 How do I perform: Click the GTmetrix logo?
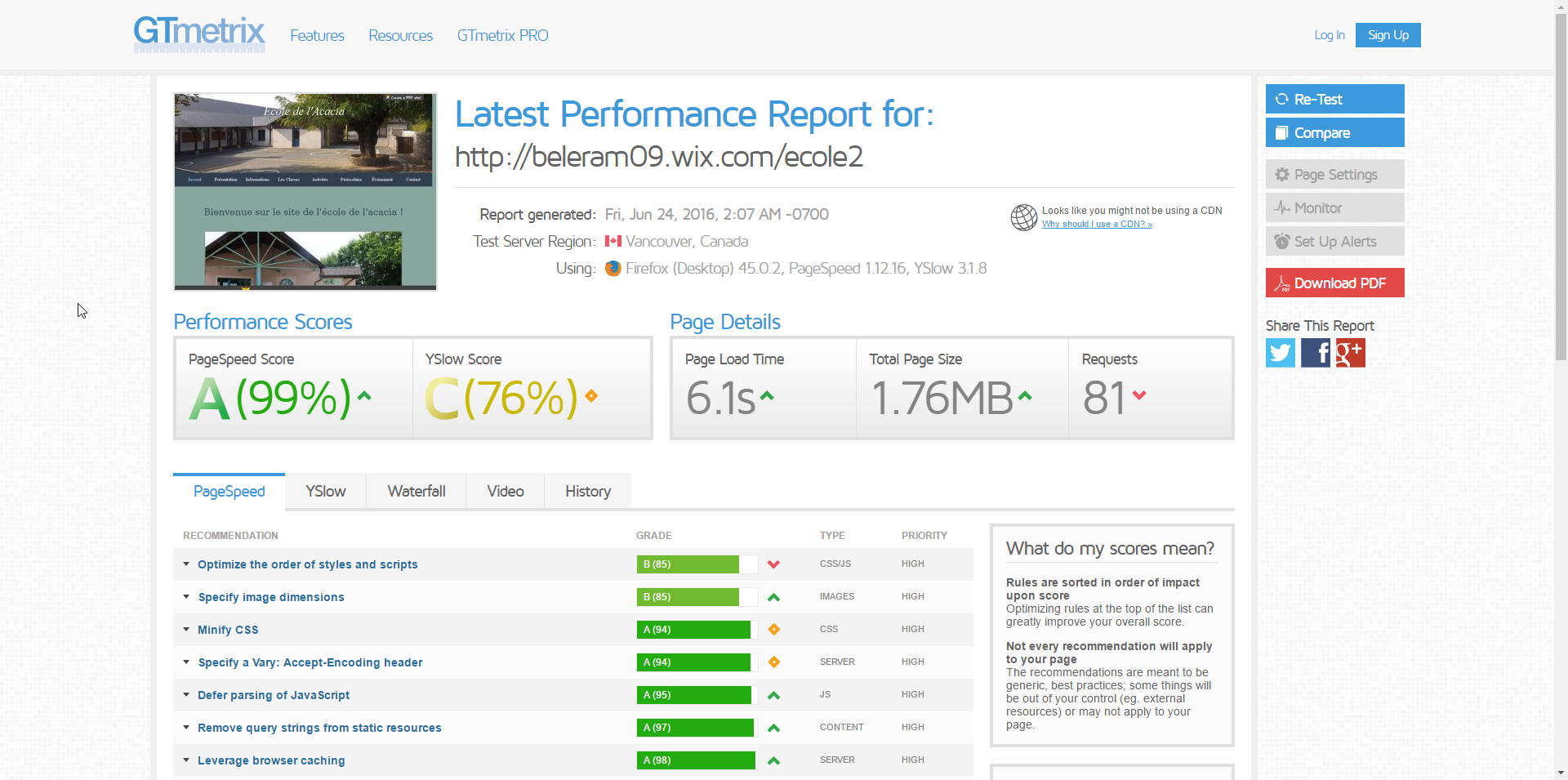point(199,34)
